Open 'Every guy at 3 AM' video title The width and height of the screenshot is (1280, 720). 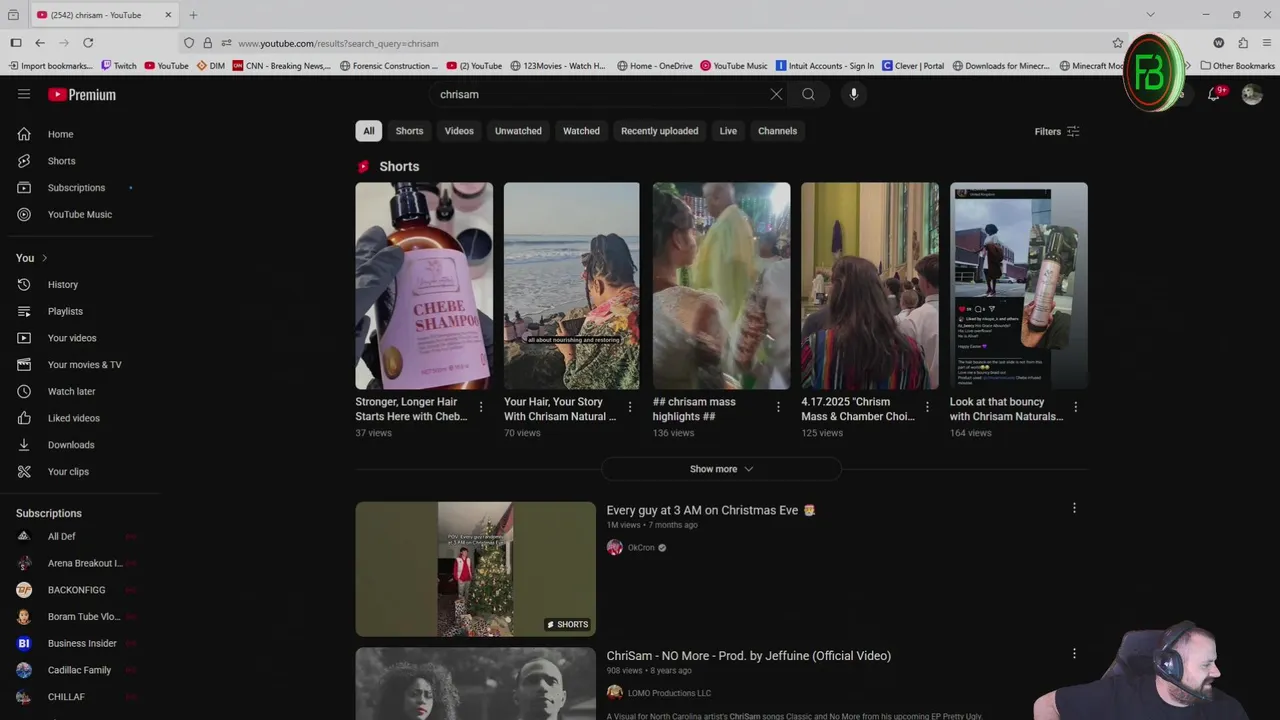click(x=711, y=510)
